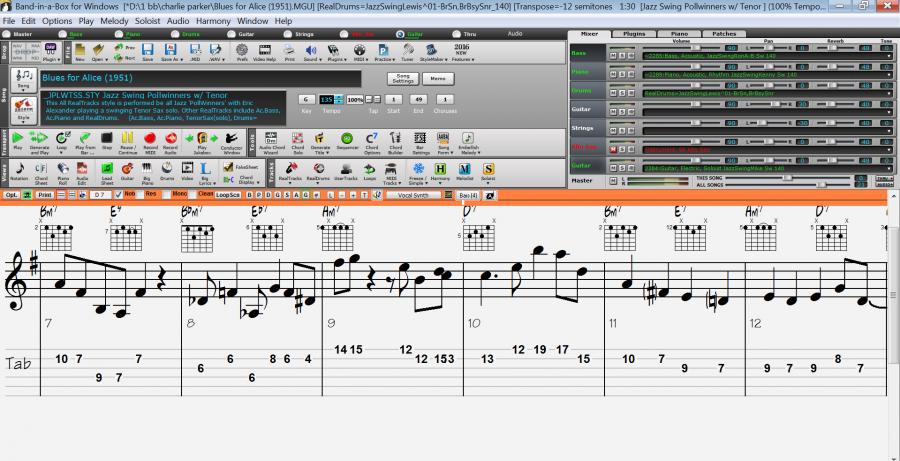Open the Melody menu
This screenshot has width=900, height=461.
coord(114,21)
